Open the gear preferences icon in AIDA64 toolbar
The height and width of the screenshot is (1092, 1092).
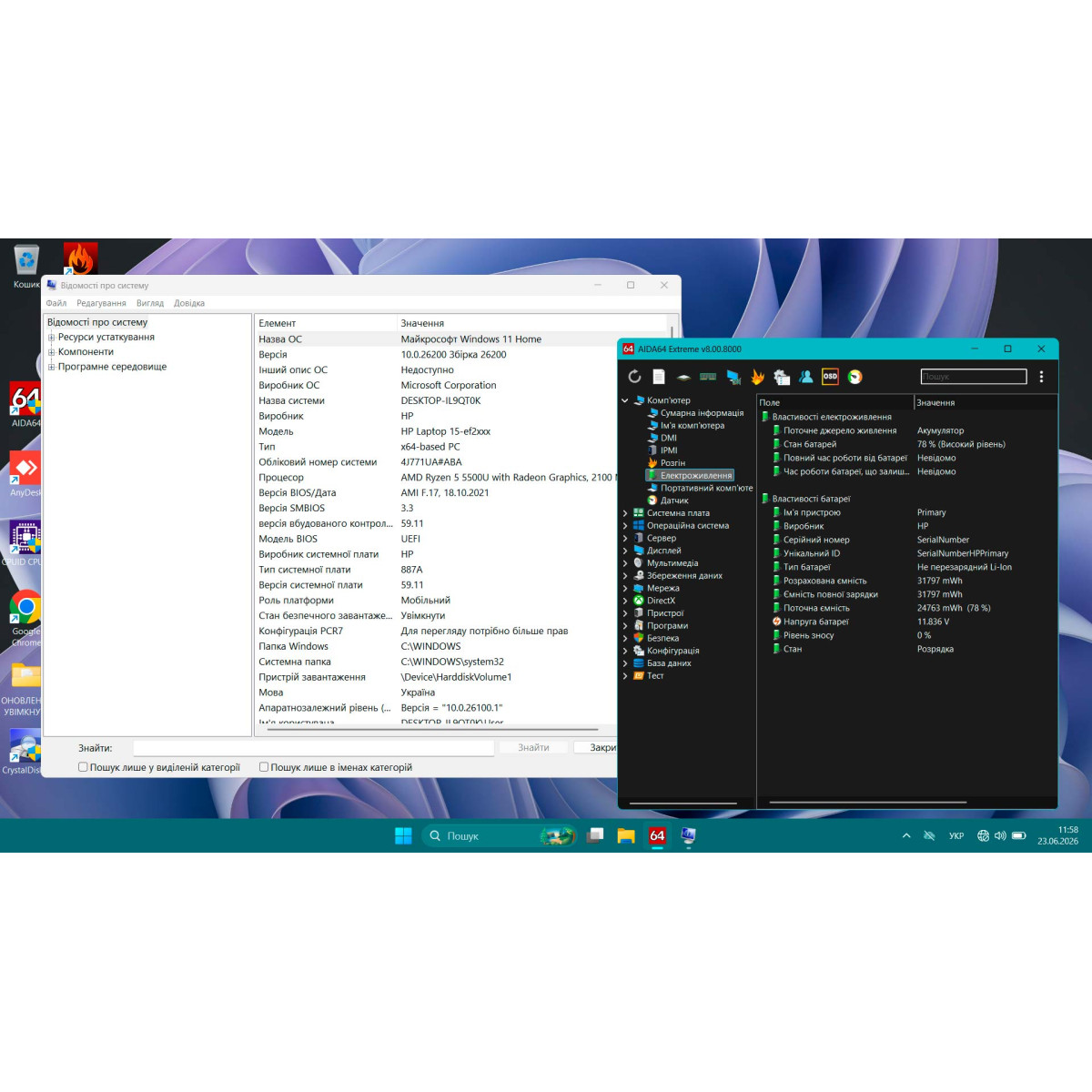pos(782,377)
